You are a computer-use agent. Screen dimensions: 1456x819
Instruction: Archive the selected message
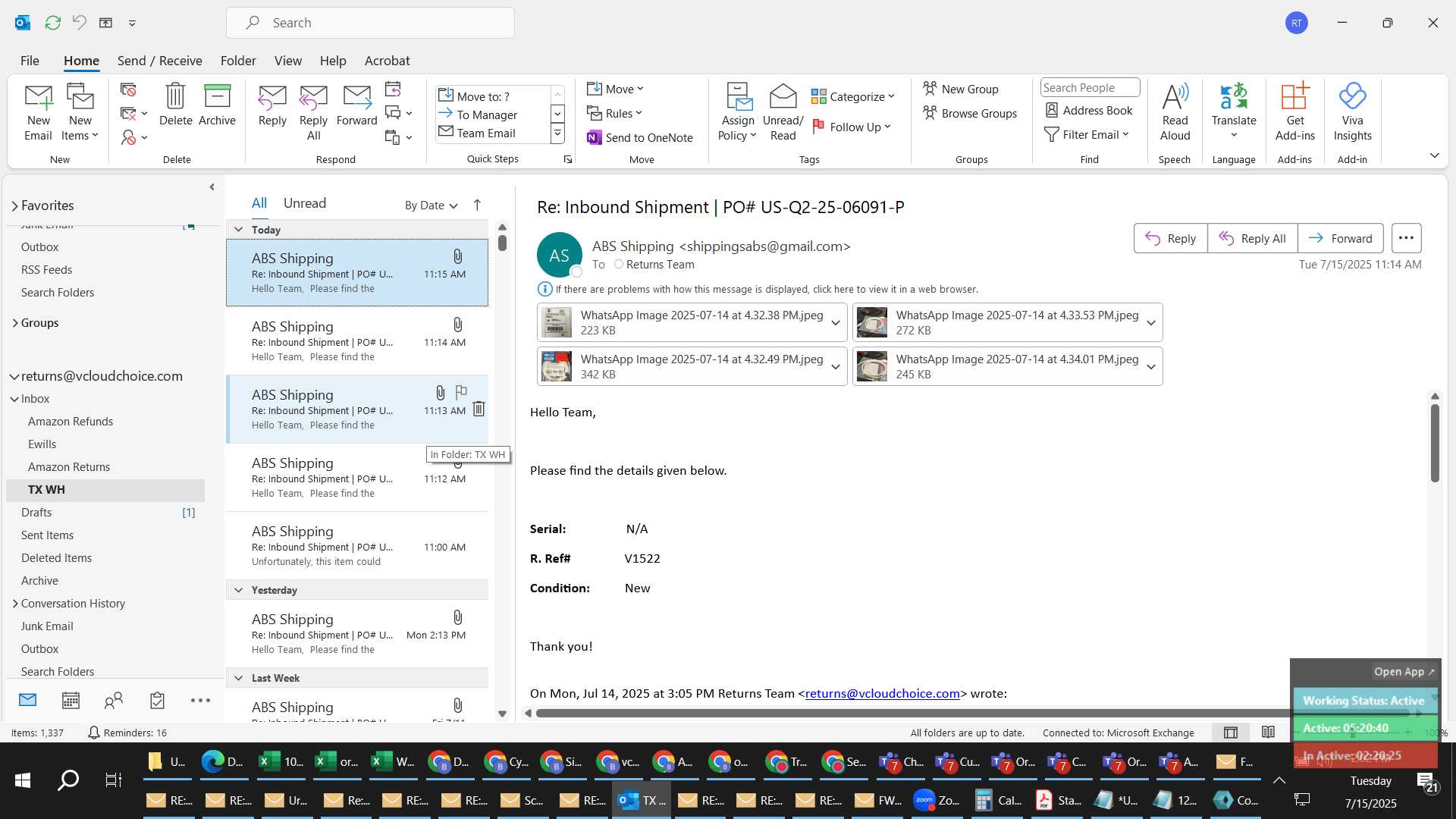click(217, 105)
